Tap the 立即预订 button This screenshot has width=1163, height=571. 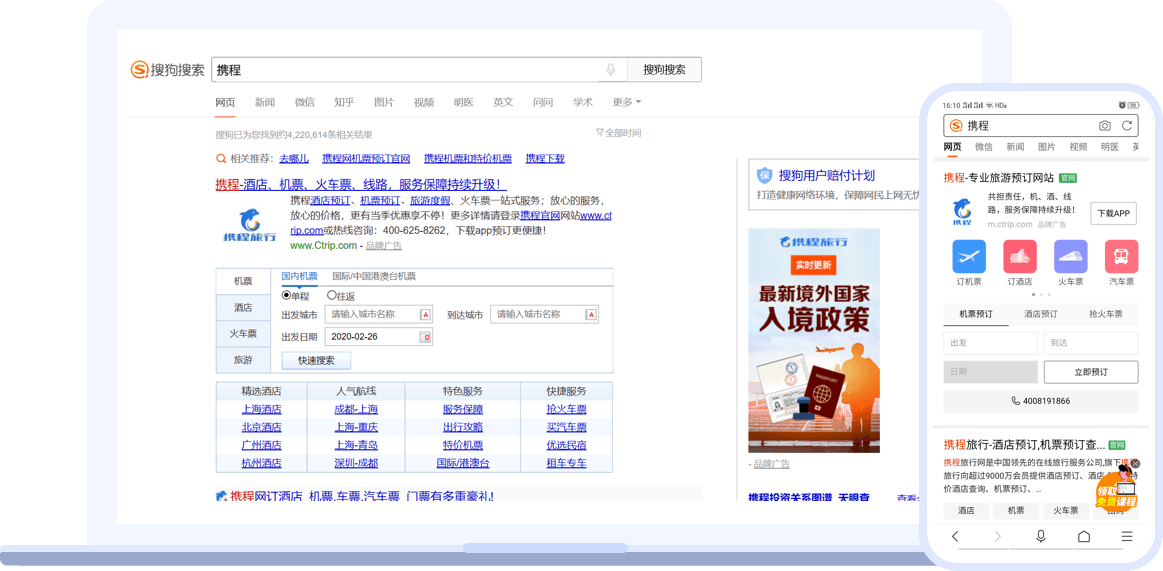click(x=1090, y=372)
